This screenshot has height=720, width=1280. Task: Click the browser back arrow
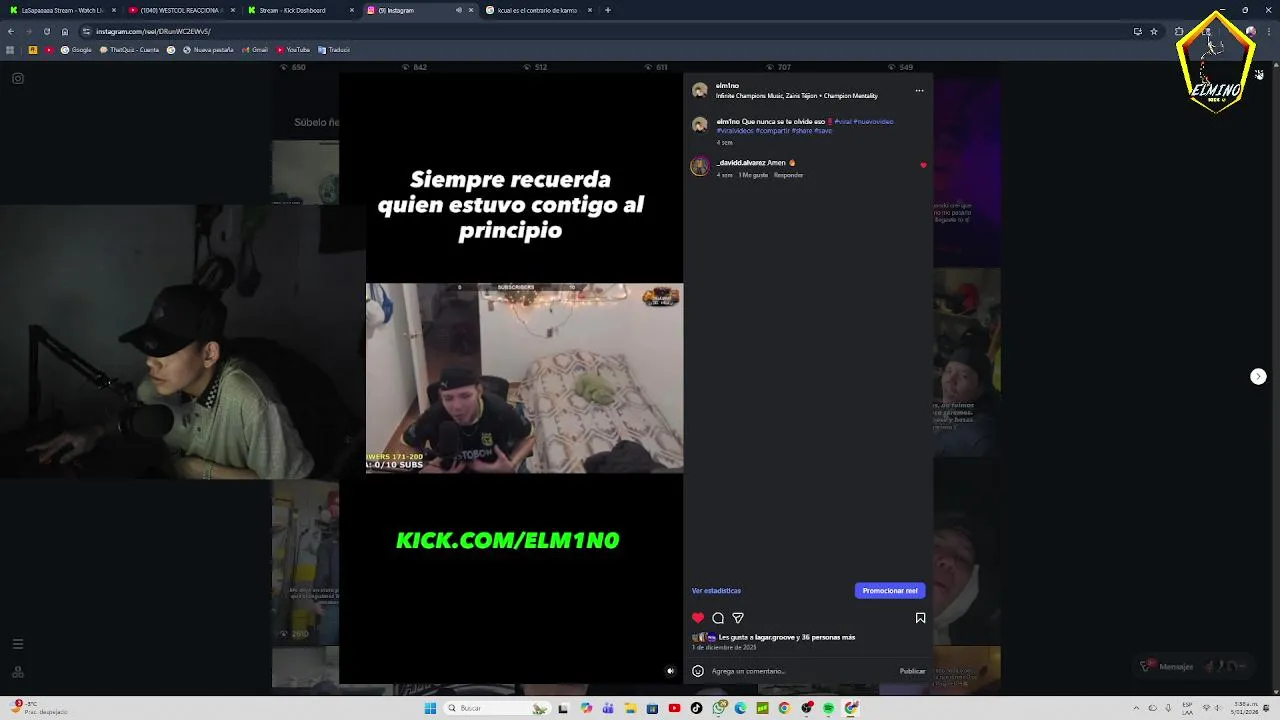(11, 31)
